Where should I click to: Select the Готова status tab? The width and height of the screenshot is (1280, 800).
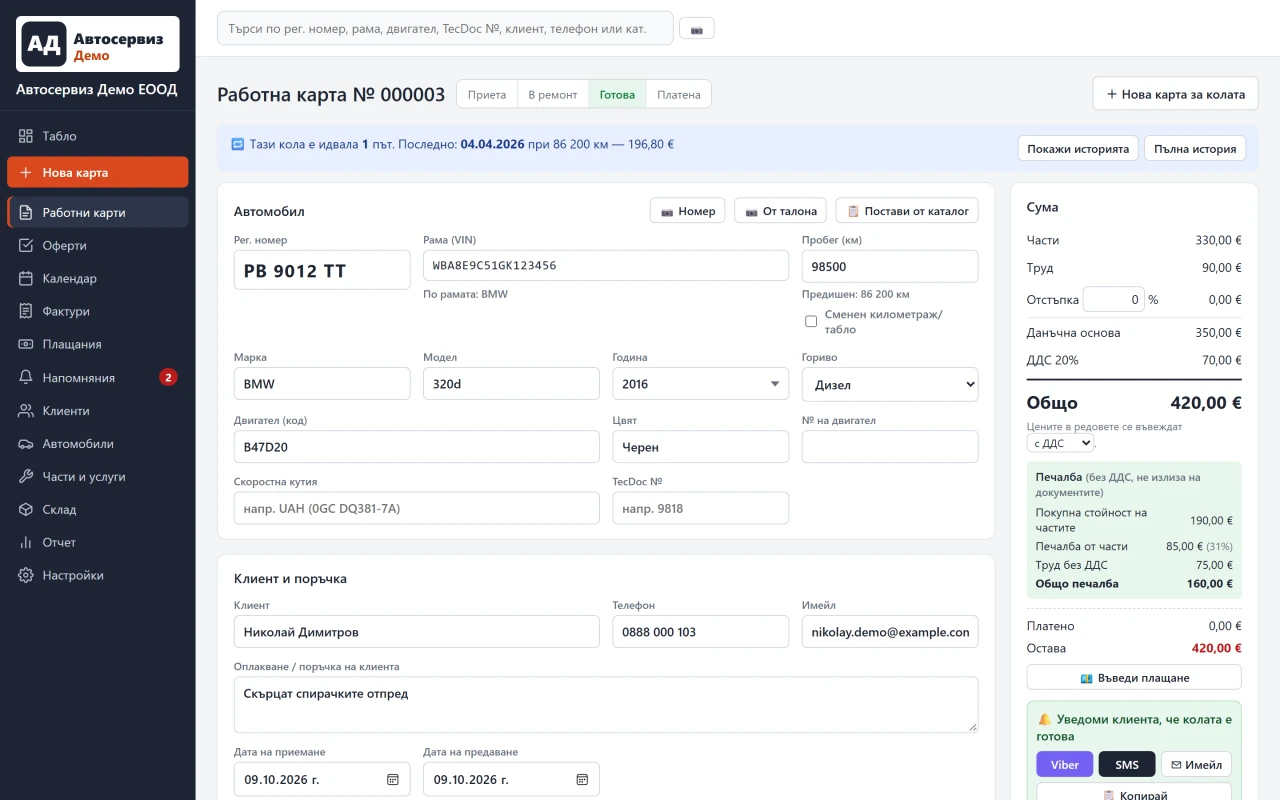pos(617,94)
